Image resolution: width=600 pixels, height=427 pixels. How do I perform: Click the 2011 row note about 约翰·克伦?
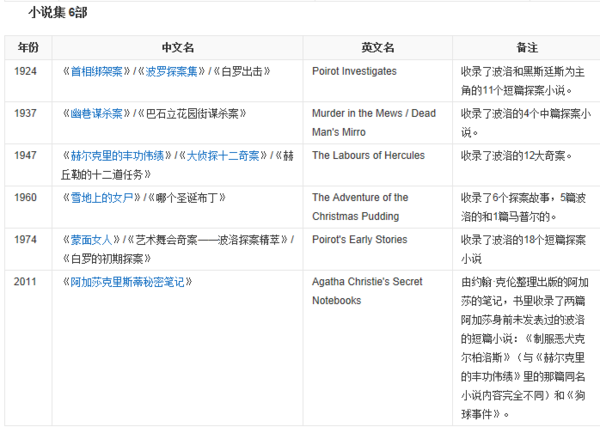pyautogui.click(x=524, y=348)
